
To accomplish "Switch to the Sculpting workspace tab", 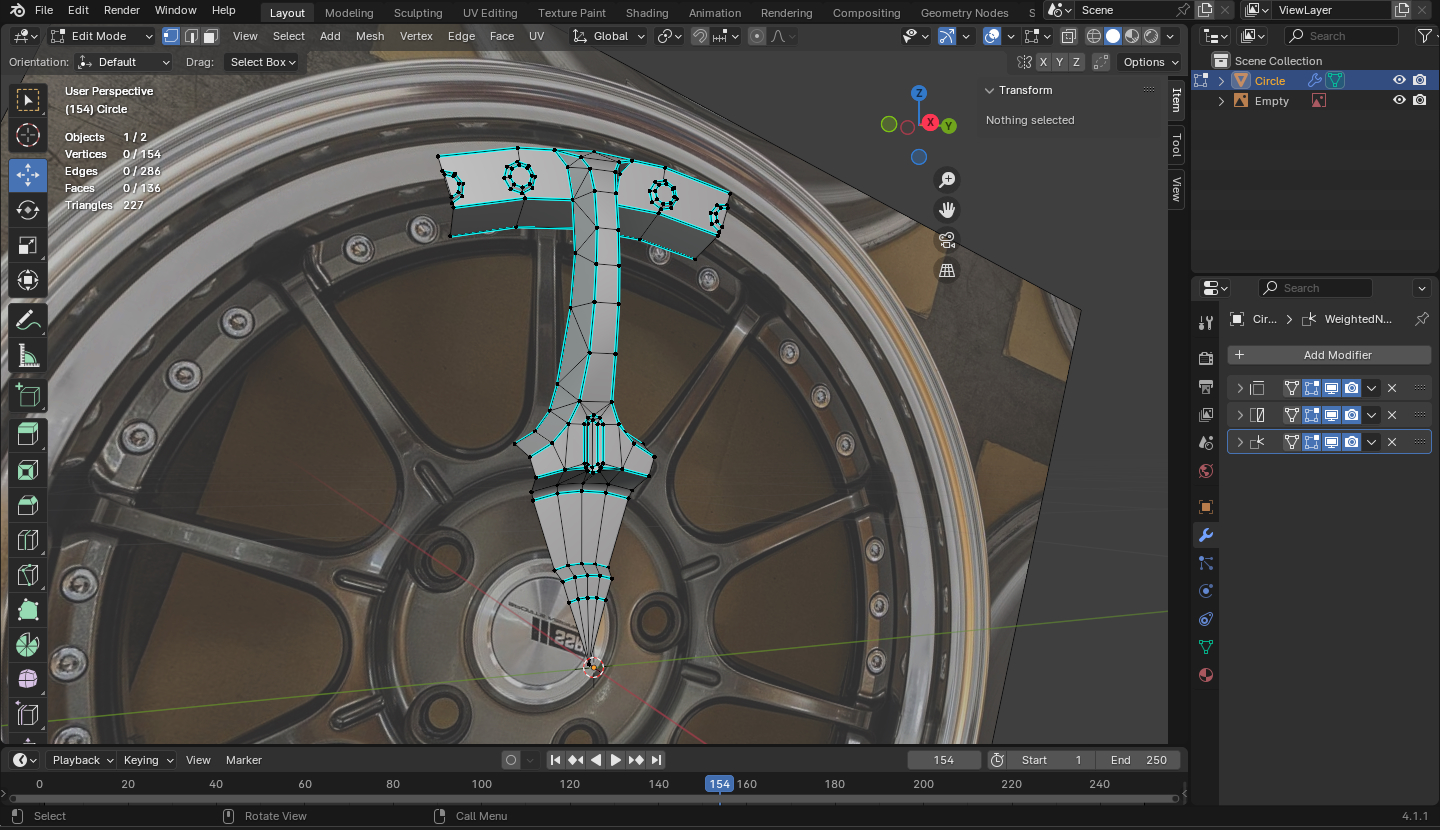I will tap(418, 13).
